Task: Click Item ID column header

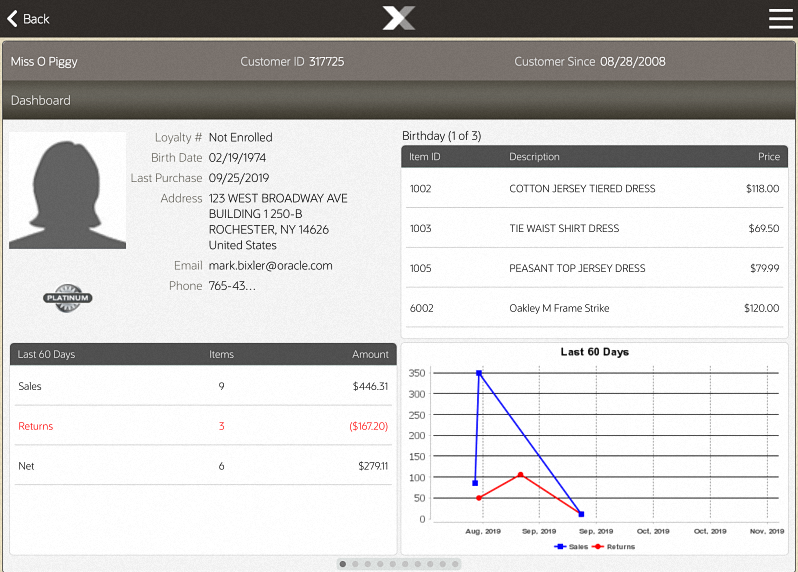Action: coord(424,157)
